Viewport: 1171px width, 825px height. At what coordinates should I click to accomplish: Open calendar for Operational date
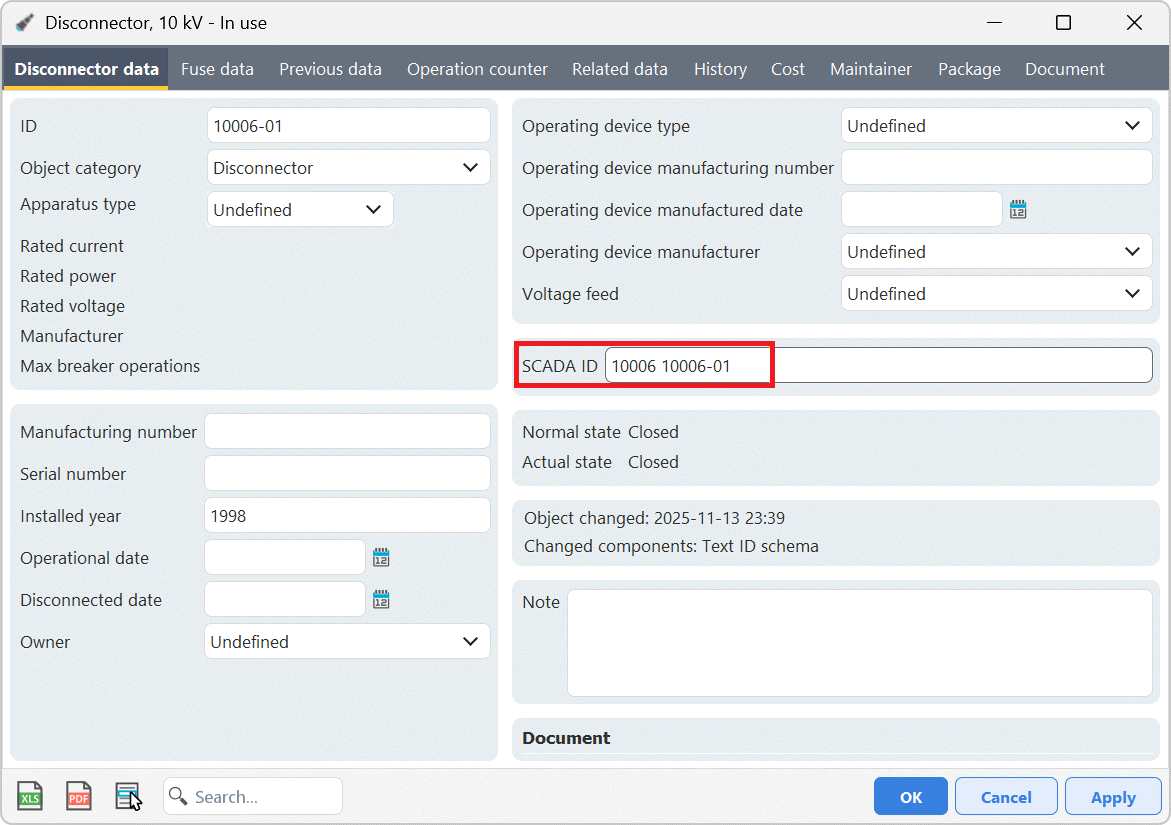click(x=381, y=558)
